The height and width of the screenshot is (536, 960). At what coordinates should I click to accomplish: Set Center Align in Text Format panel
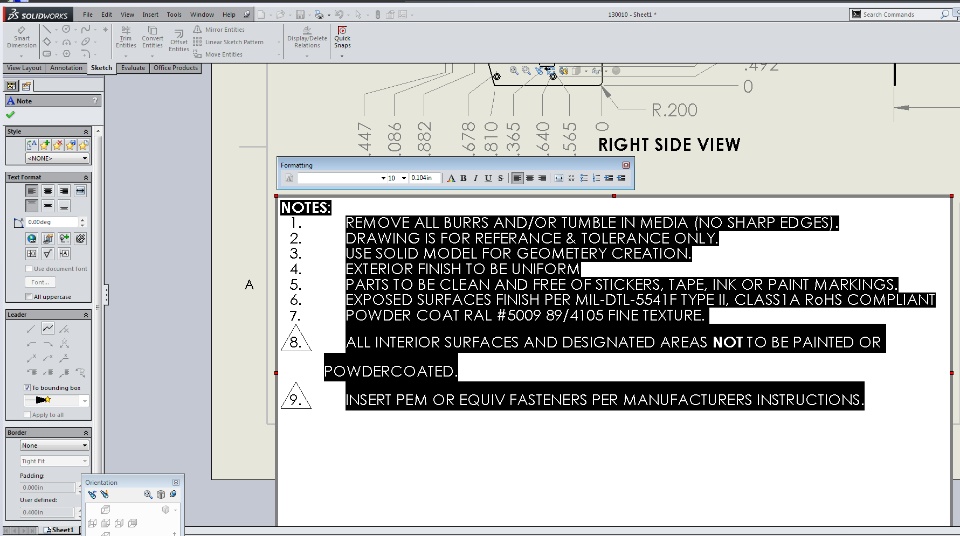tap(48, 191)
